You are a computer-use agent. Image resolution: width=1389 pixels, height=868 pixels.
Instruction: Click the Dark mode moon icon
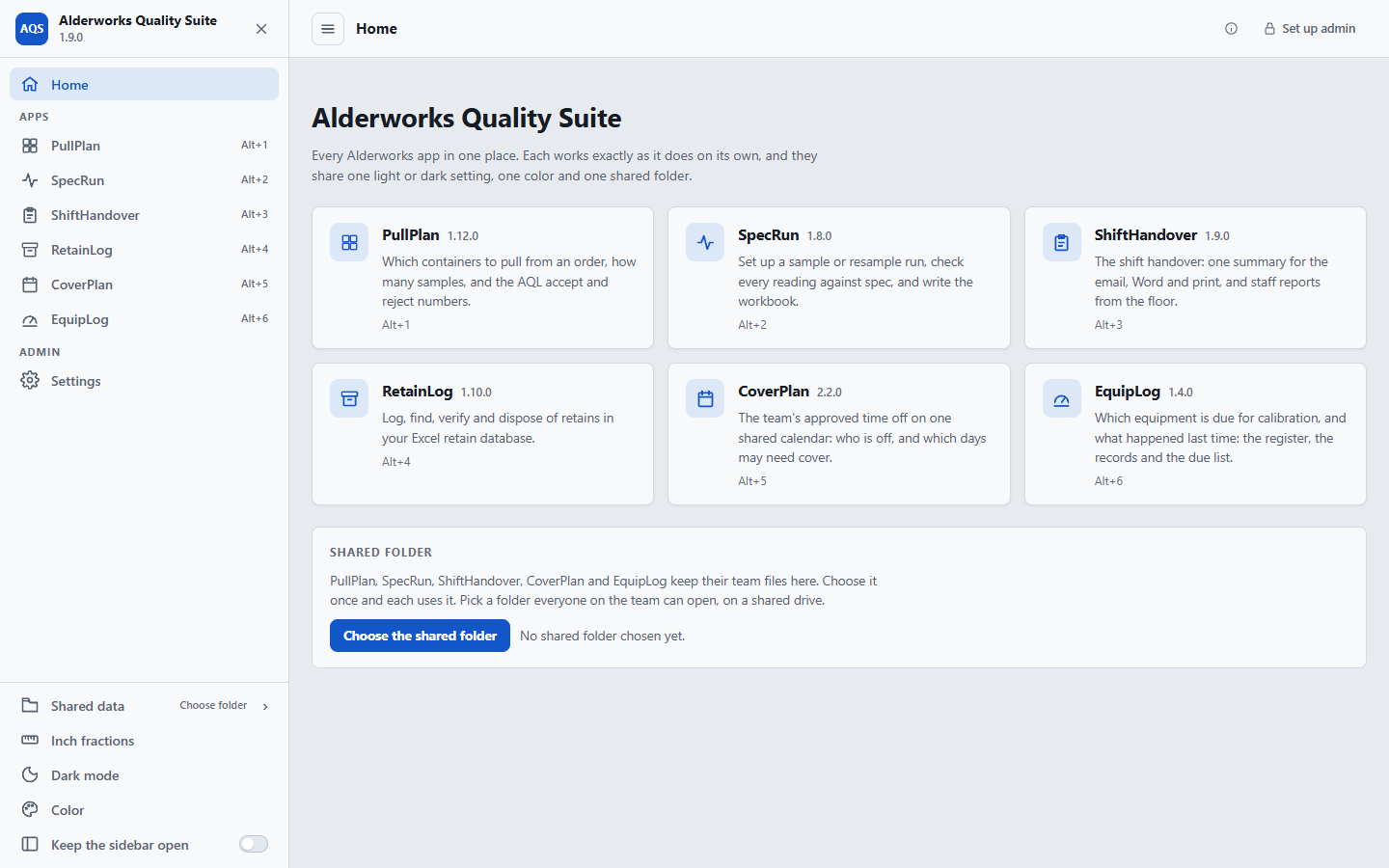coord(30,775)
